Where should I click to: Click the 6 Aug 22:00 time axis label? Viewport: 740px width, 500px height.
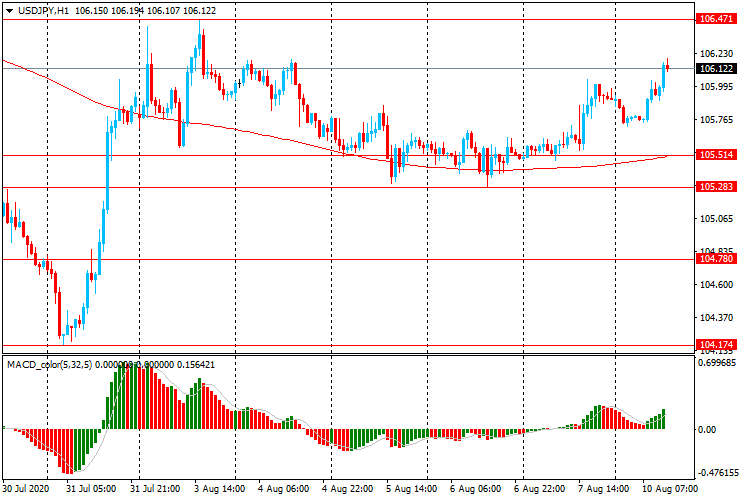539,488
